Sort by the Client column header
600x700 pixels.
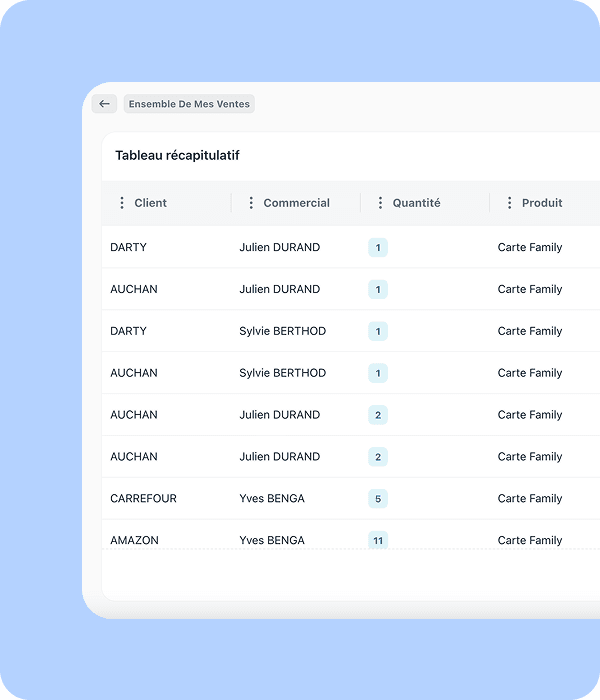point(151,203)
